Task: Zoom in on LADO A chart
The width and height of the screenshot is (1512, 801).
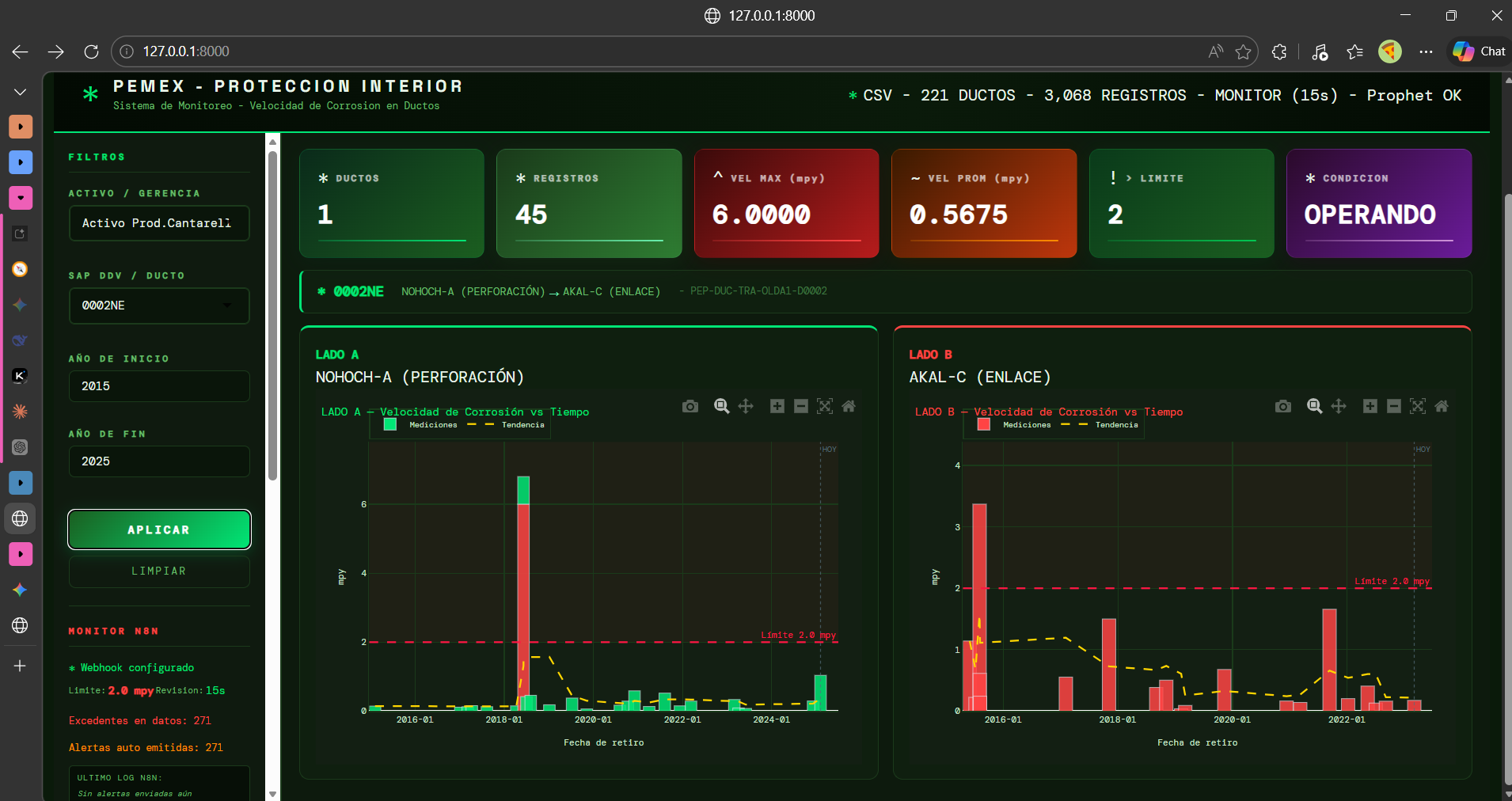Action: point(777,406)
